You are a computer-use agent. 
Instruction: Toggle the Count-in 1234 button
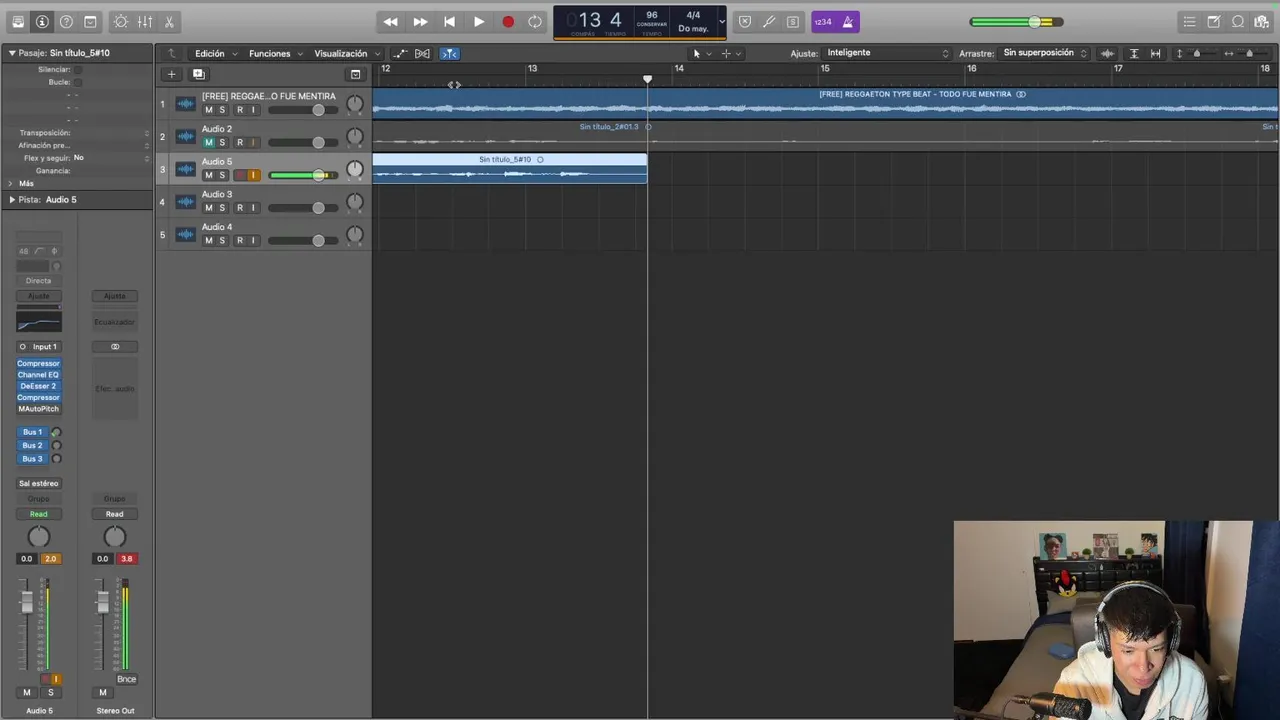pos(823,22)
